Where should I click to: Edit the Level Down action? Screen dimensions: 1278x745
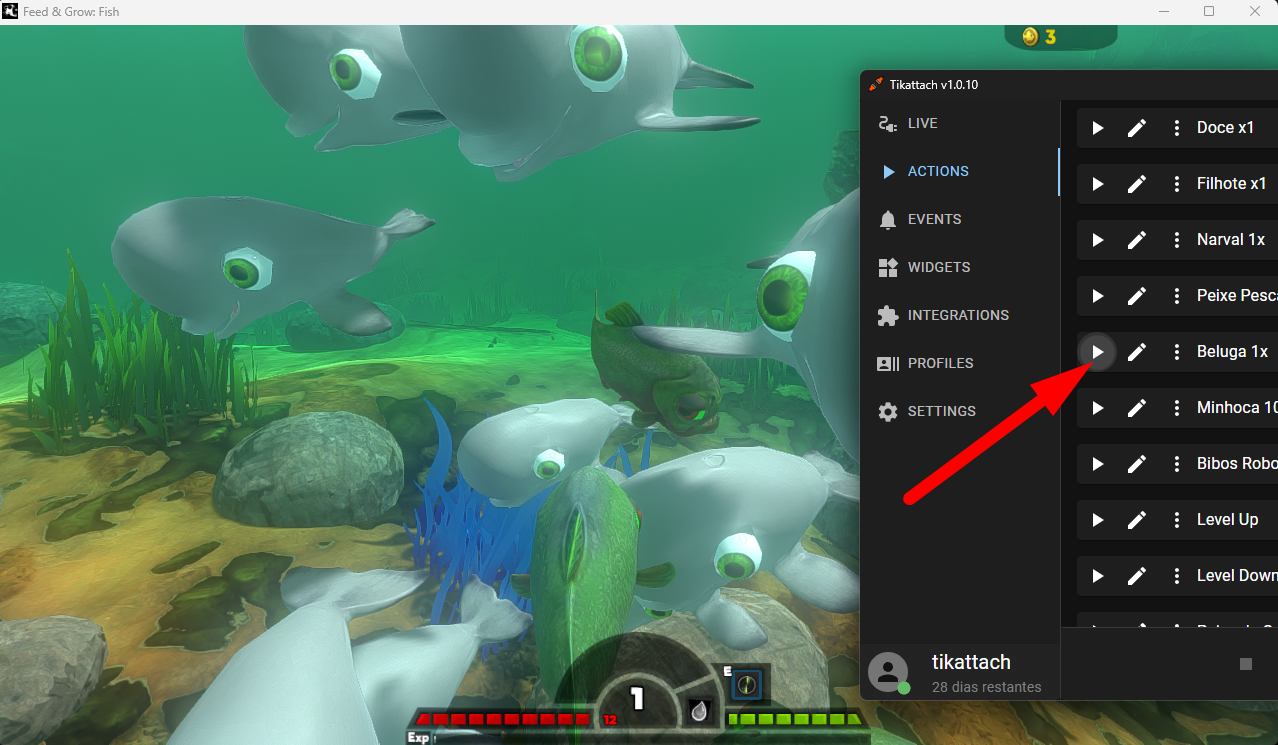(1137, 576)
